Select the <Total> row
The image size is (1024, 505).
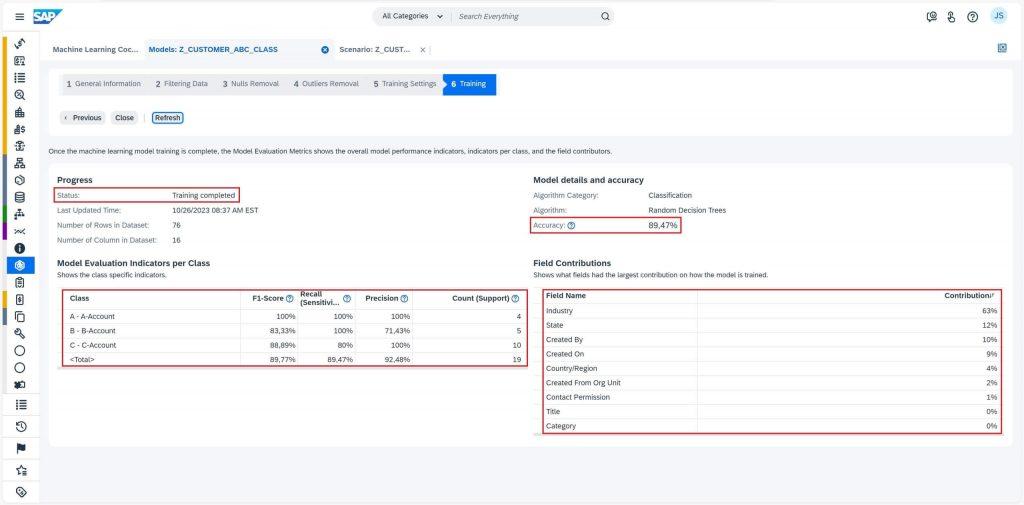pyautogui.click(x=295, y=360)
